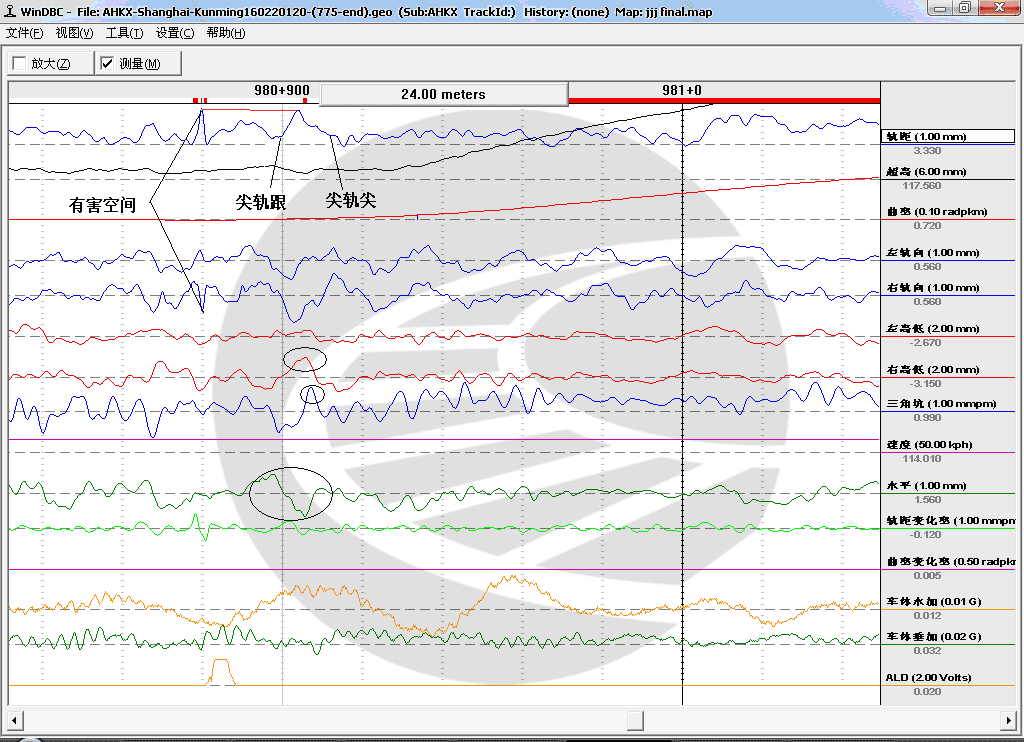Click the 980+900 mileage label
This screenshot has height=742, width=1024.
click(281, 90)
